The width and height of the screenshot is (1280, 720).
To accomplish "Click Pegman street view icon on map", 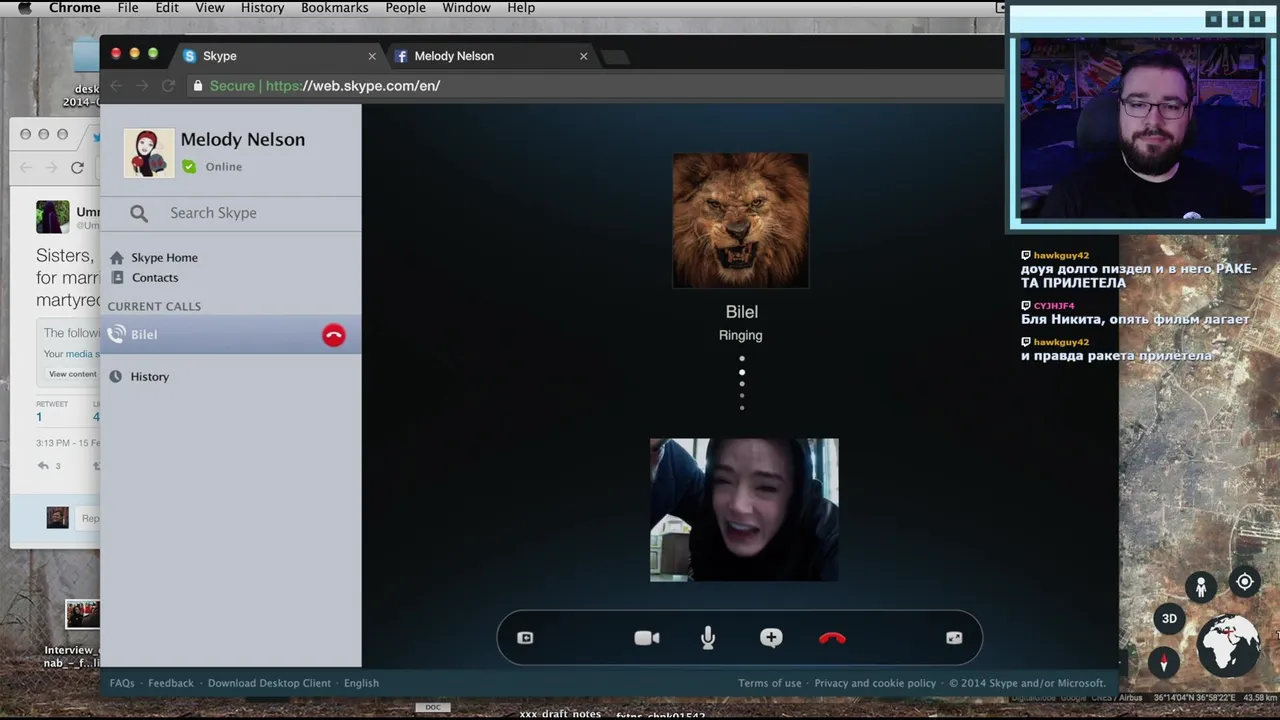I will [1201, 588].
